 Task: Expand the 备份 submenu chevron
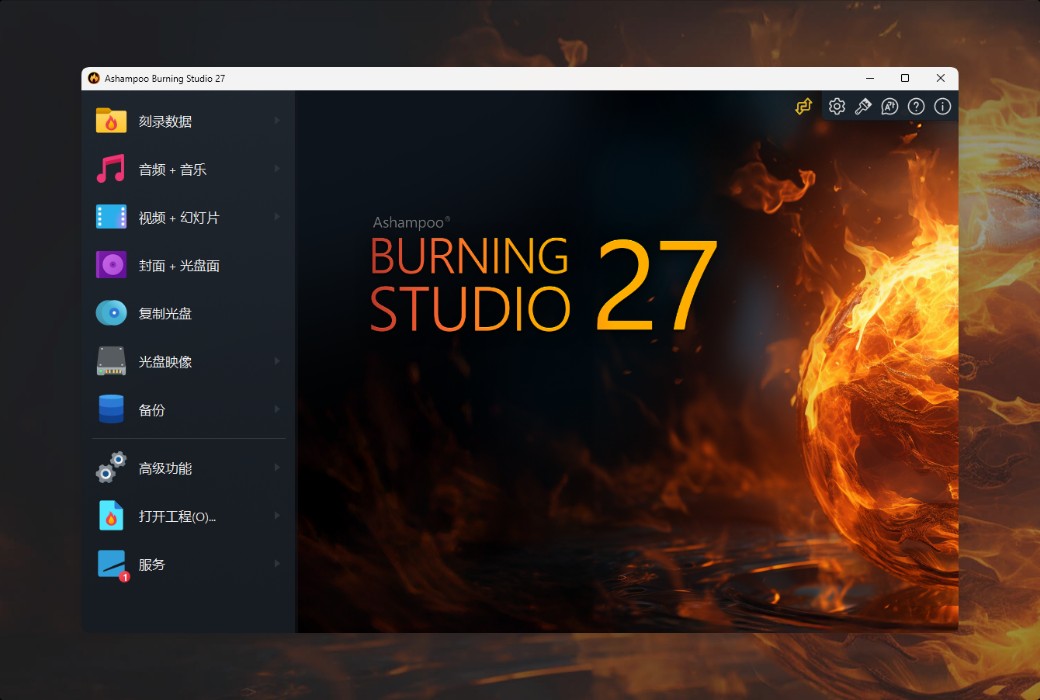click(x=279, y=409)
